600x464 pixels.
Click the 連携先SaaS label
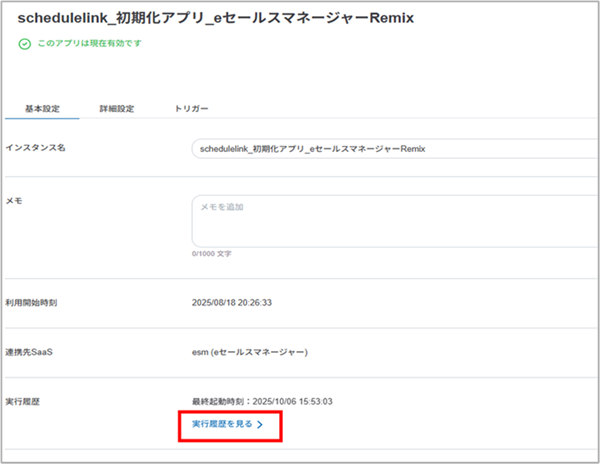(33, 352)
